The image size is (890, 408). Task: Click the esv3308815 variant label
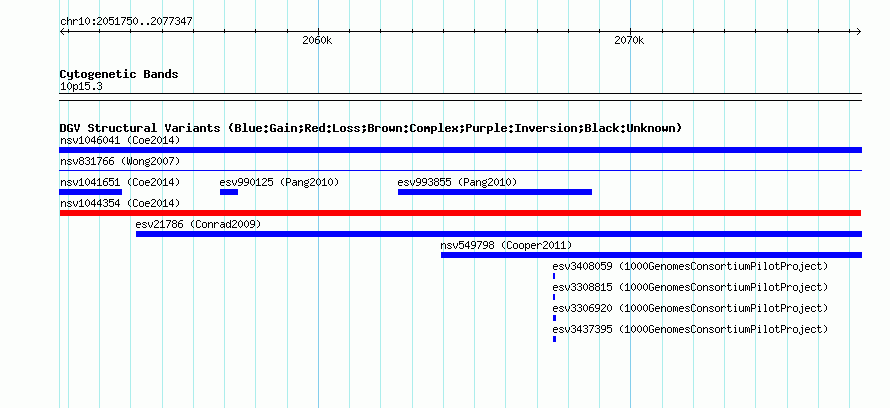click(x=690, y=287)
